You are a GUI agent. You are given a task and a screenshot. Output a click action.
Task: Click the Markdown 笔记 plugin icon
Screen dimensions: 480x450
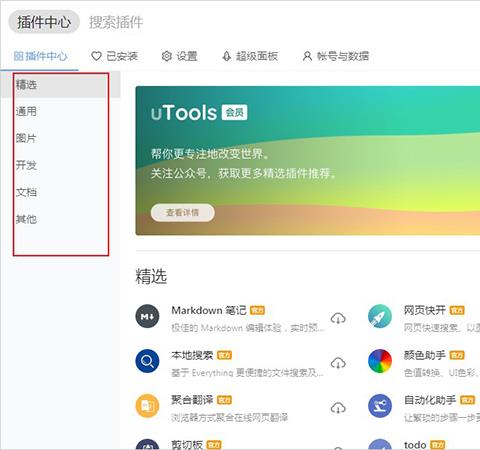(x=147, y=316)
